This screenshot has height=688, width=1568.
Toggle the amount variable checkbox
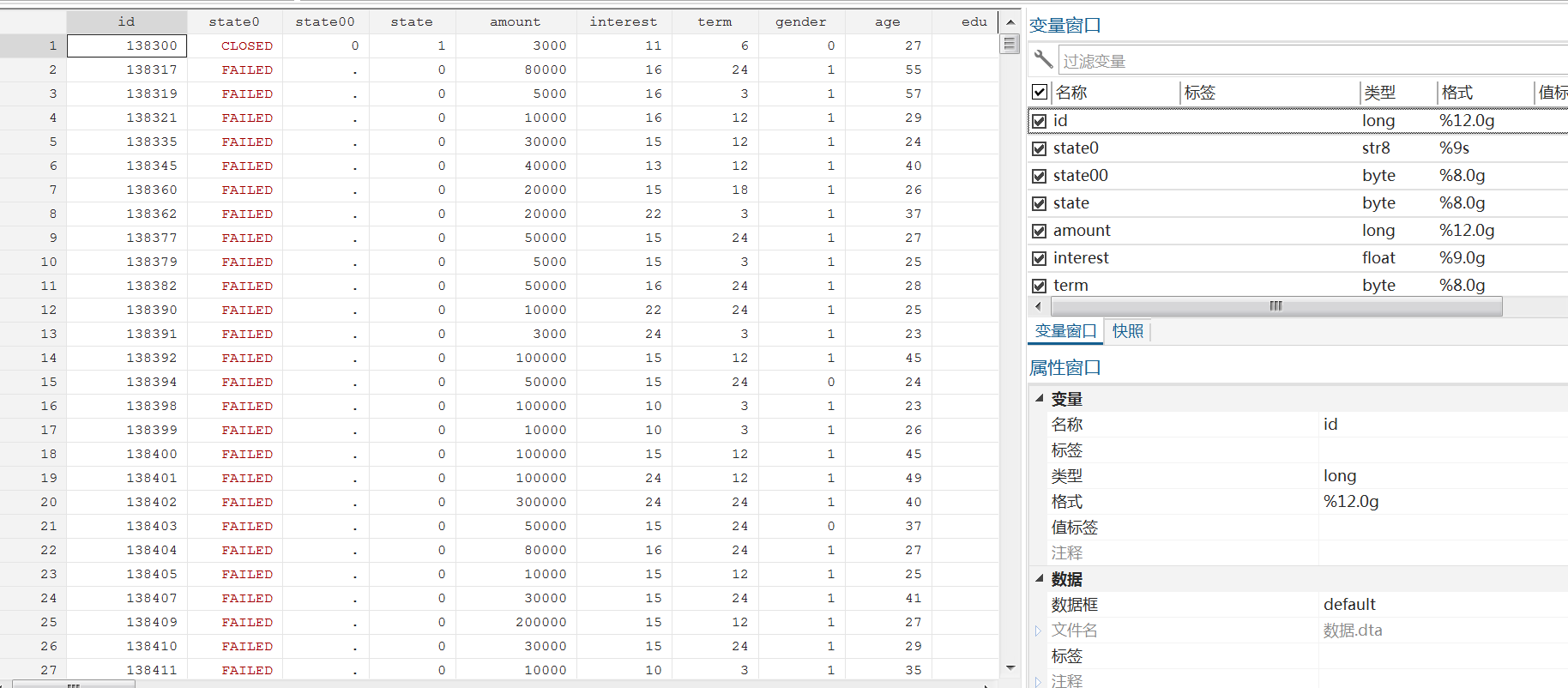(1040, 231)
